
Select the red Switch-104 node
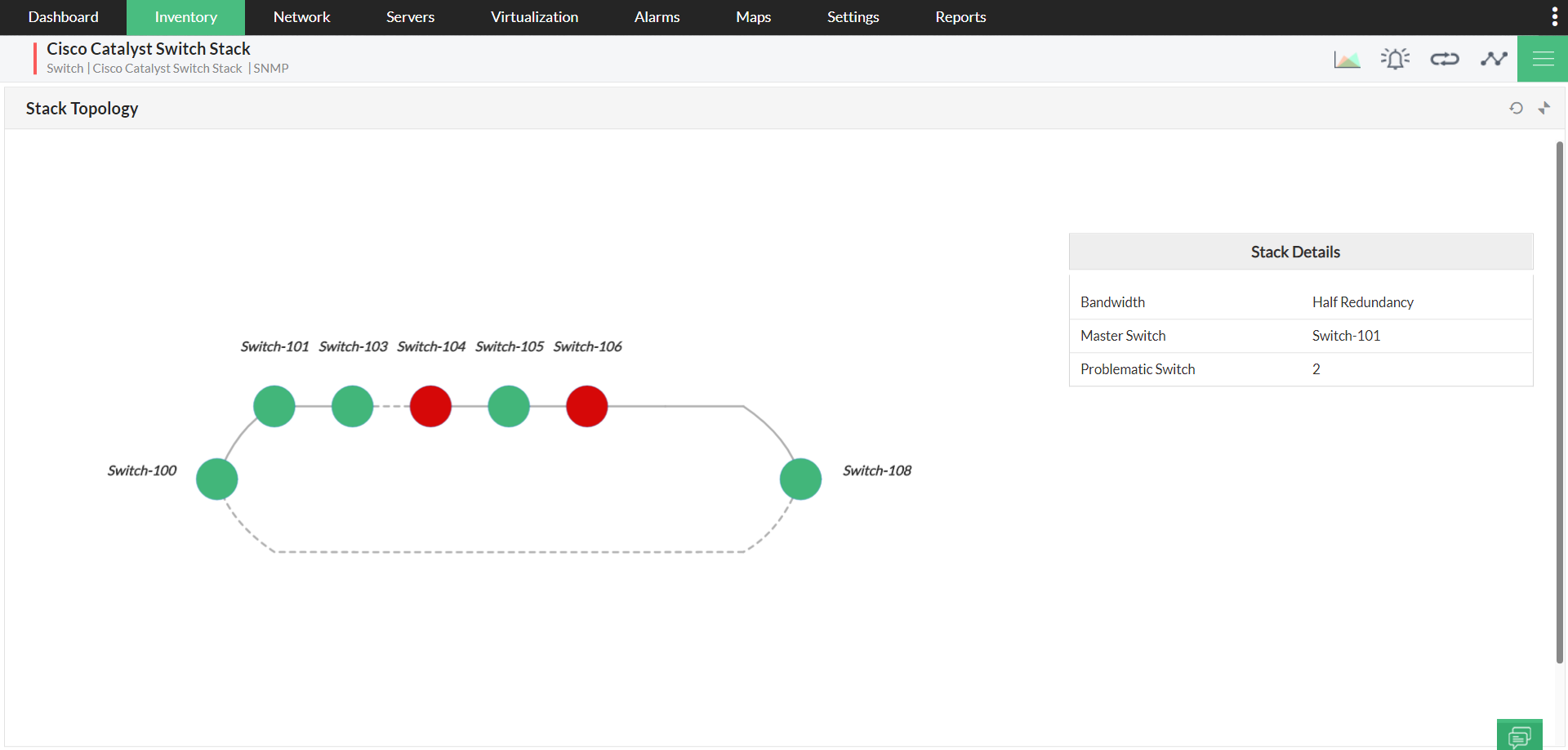[430, 406]
